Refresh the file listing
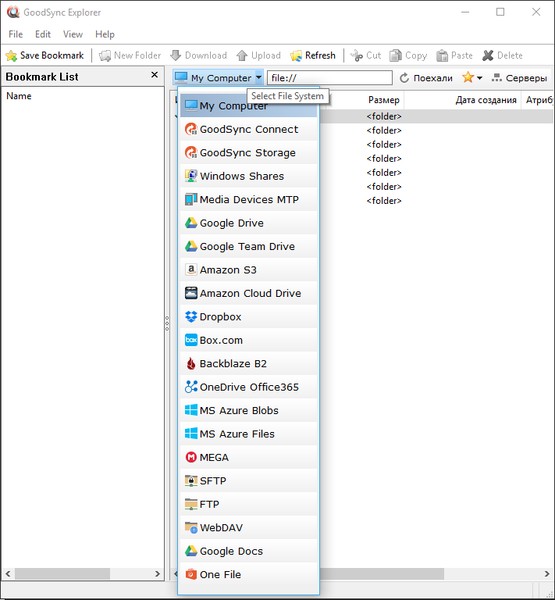The height and width of the screenshot is (600, 555). tap(313, 55)
